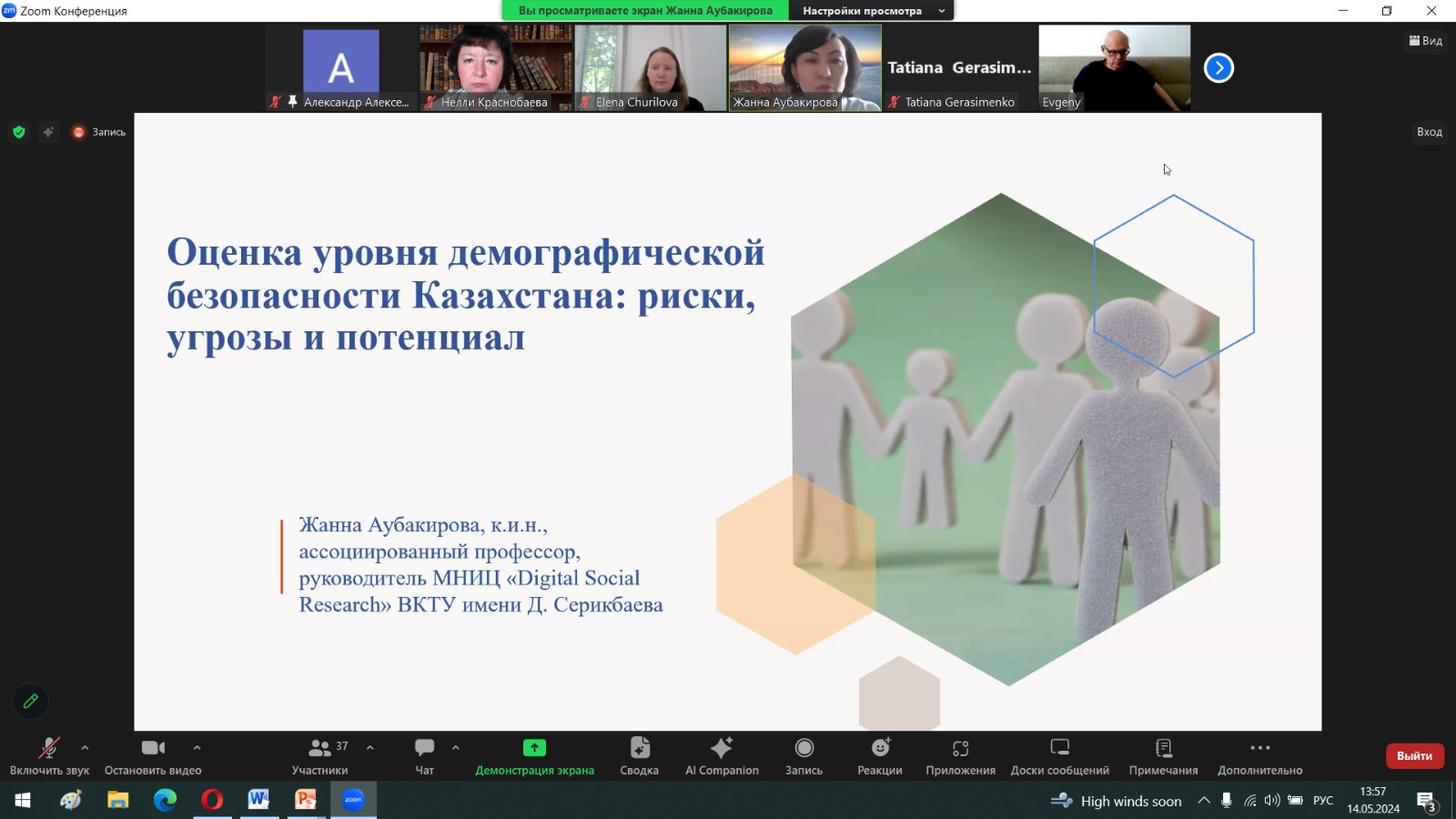Image resolution: width=1456 pixels, height=819 pixels.
Task: Click the green encryption shield icon
Action: [18, 132]
